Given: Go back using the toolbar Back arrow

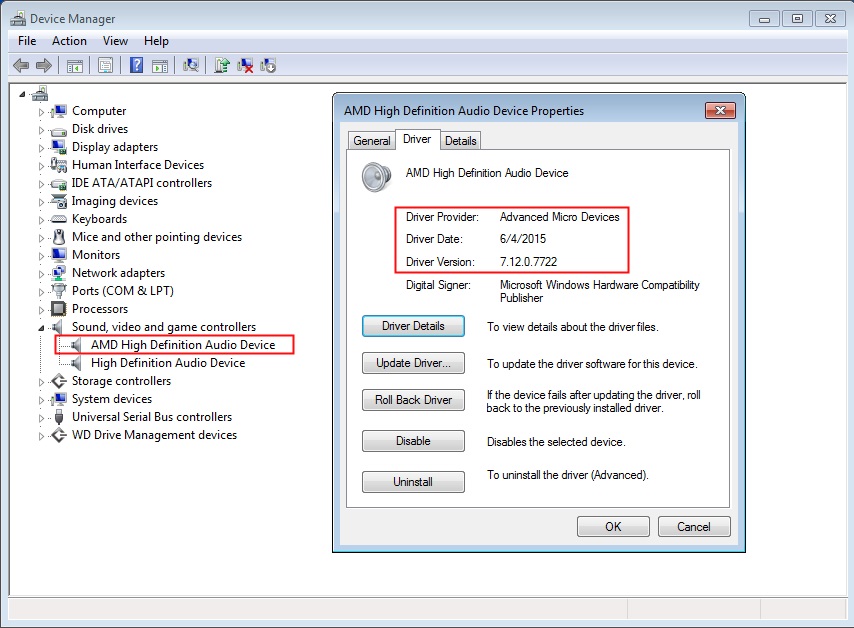Looking at the screenshot, I should click(21, 66).
